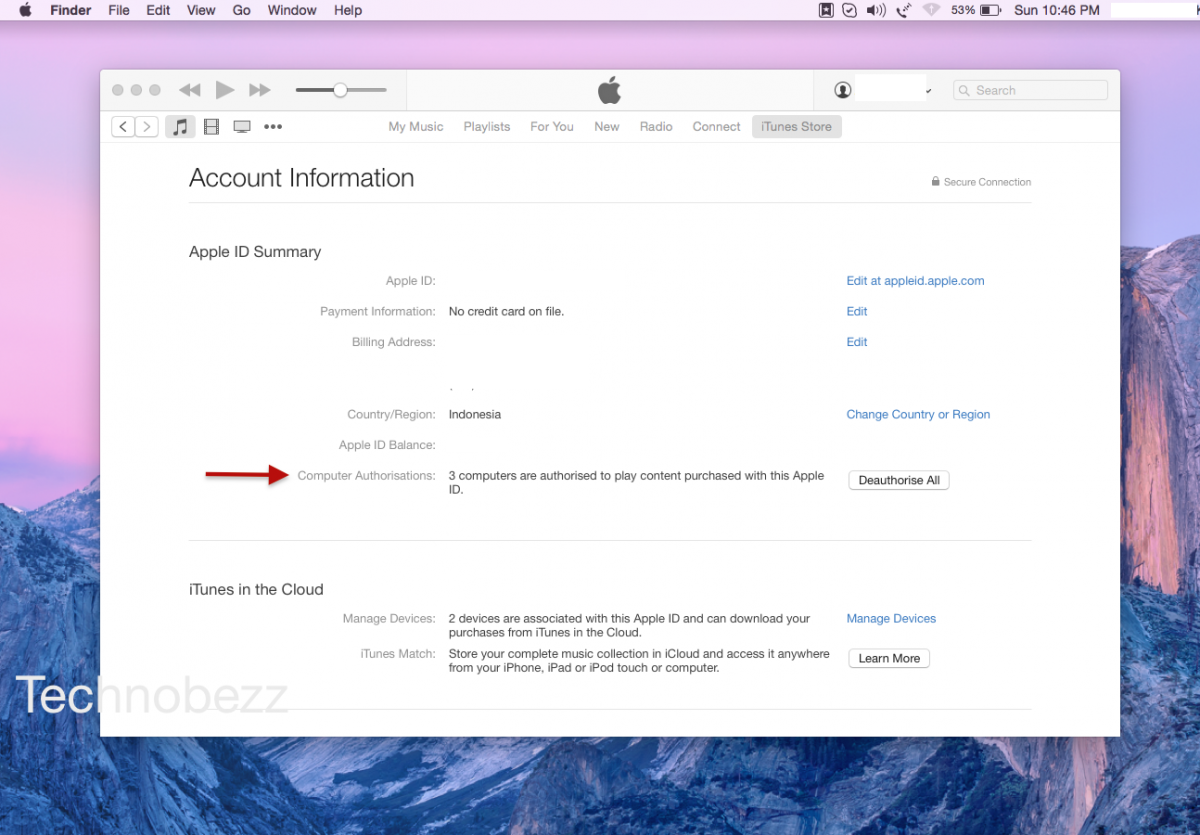Click the phone call menu bar icon
The image size is (1200, 835).
[904, 10]
